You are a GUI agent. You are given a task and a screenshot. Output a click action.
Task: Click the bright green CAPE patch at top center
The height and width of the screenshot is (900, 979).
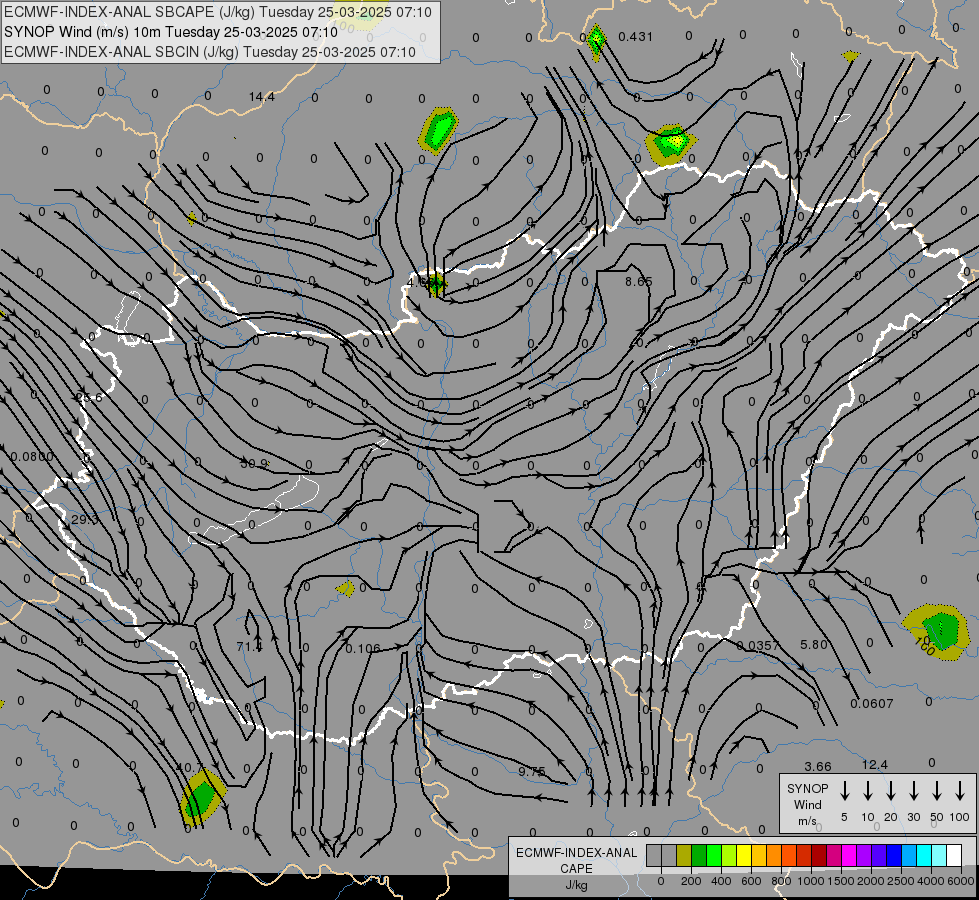coord(439,131)
